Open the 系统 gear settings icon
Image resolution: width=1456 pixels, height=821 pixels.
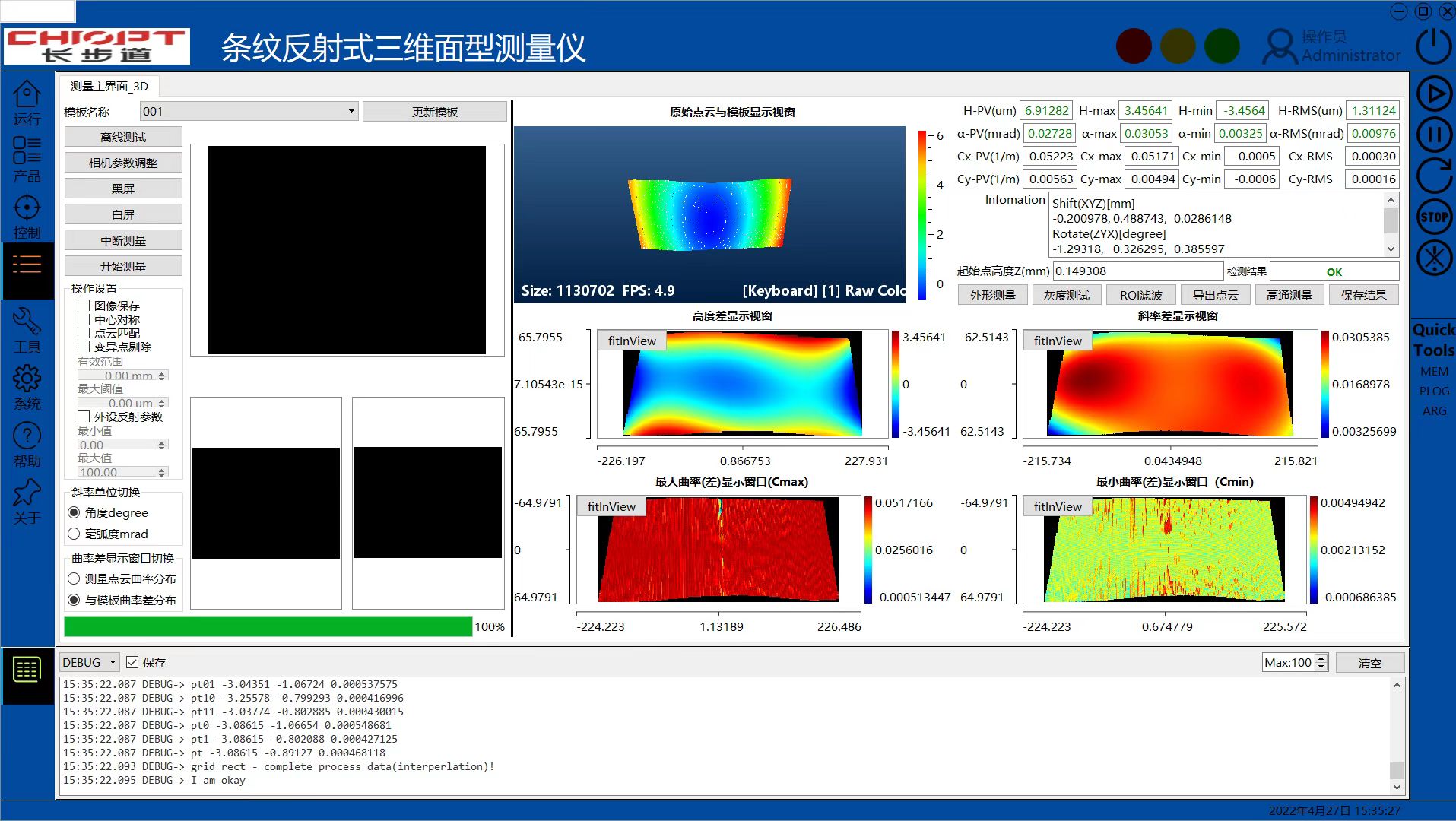pos(27,379)
